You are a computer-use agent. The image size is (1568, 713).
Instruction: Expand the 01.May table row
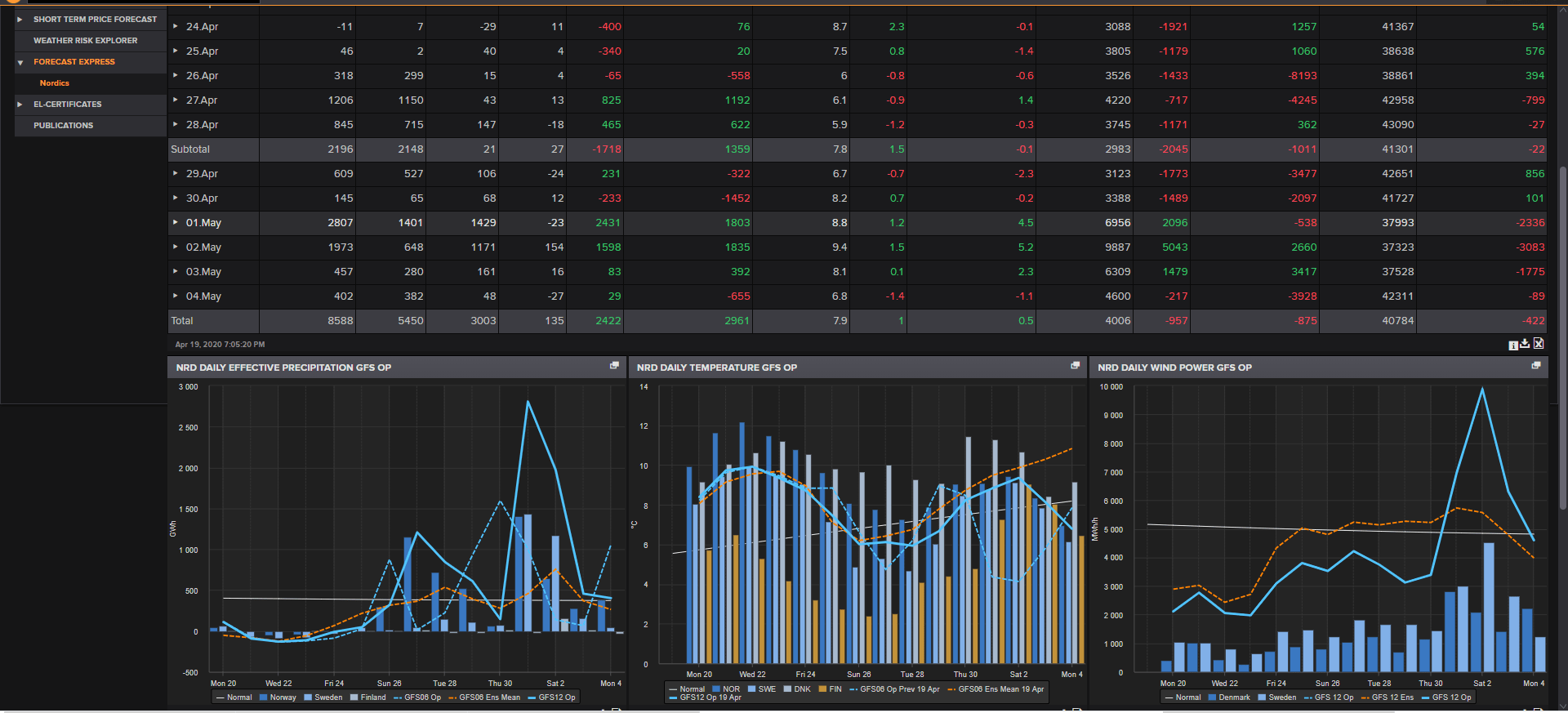[176, 222]
